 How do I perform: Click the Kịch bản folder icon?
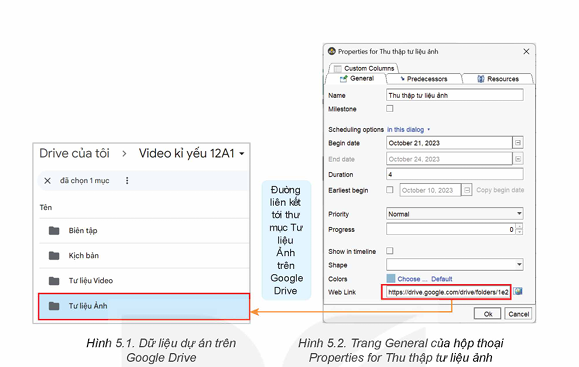point(54,255)
